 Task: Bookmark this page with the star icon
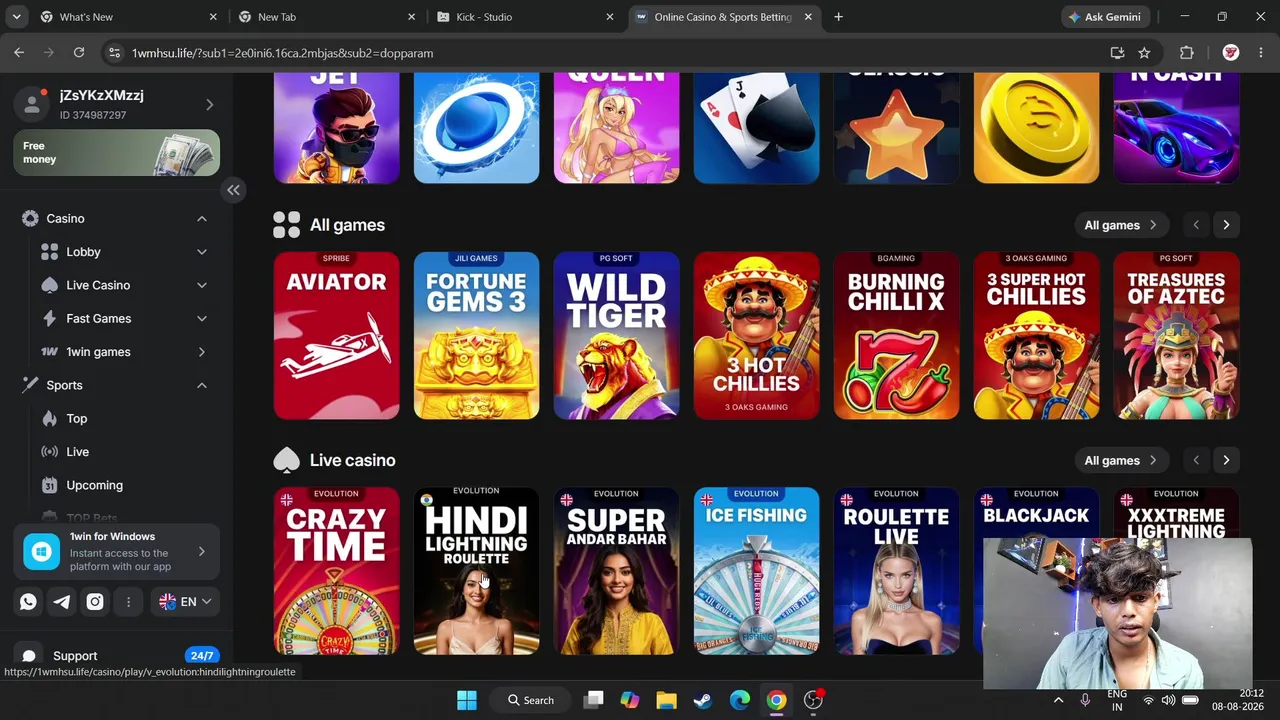(x=1144, y=53)
